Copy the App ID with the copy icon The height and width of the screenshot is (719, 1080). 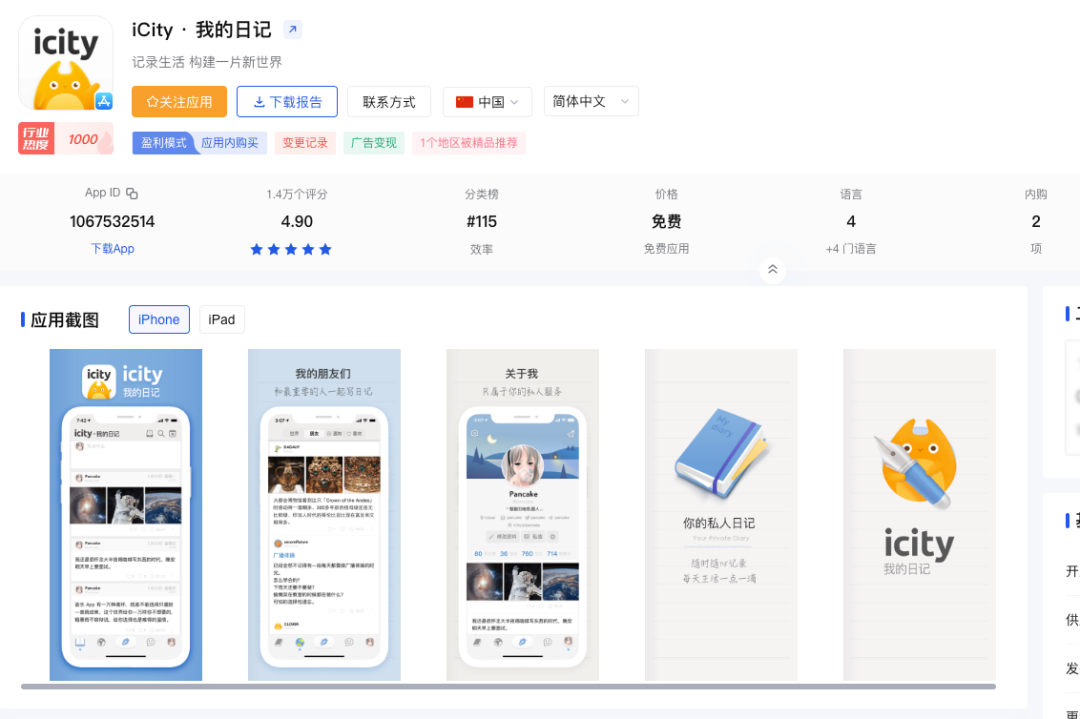[x=132, y=194]
